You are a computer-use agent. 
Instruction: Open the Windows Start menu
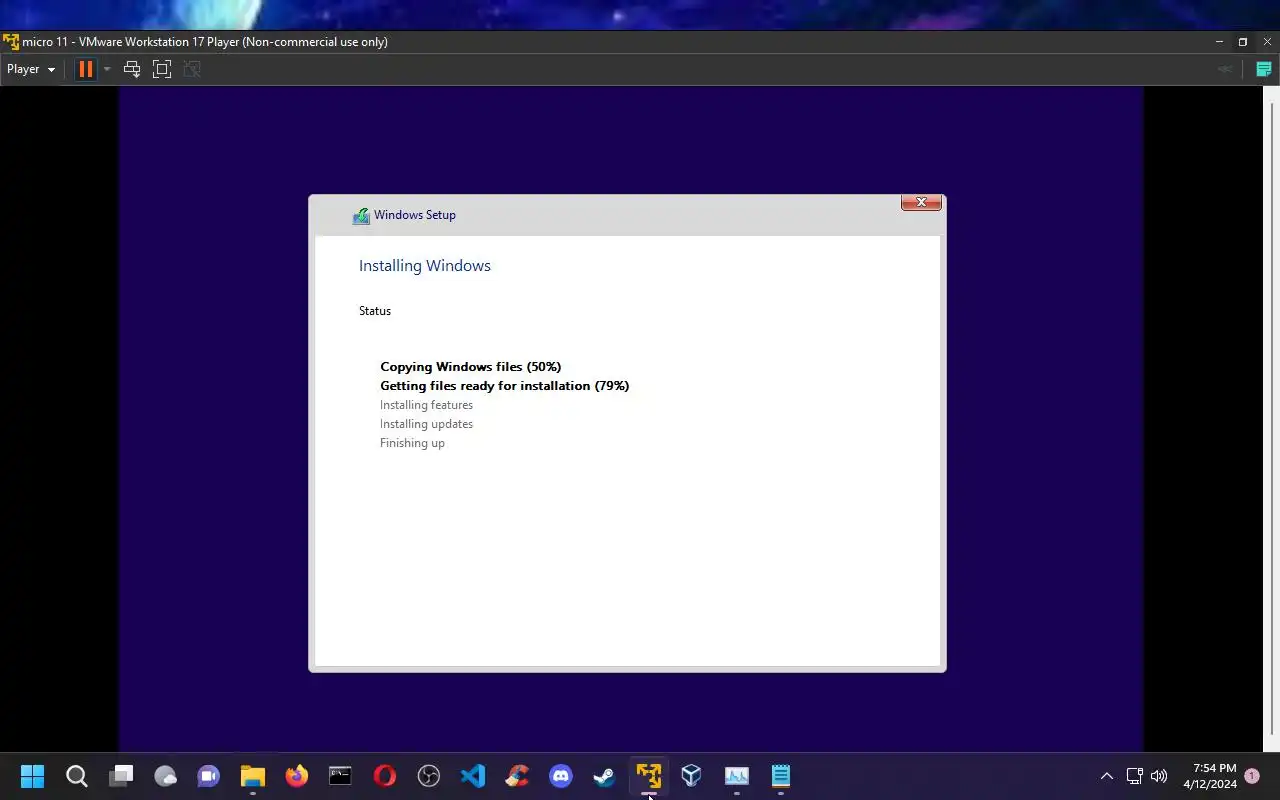[x=33, y=776]
